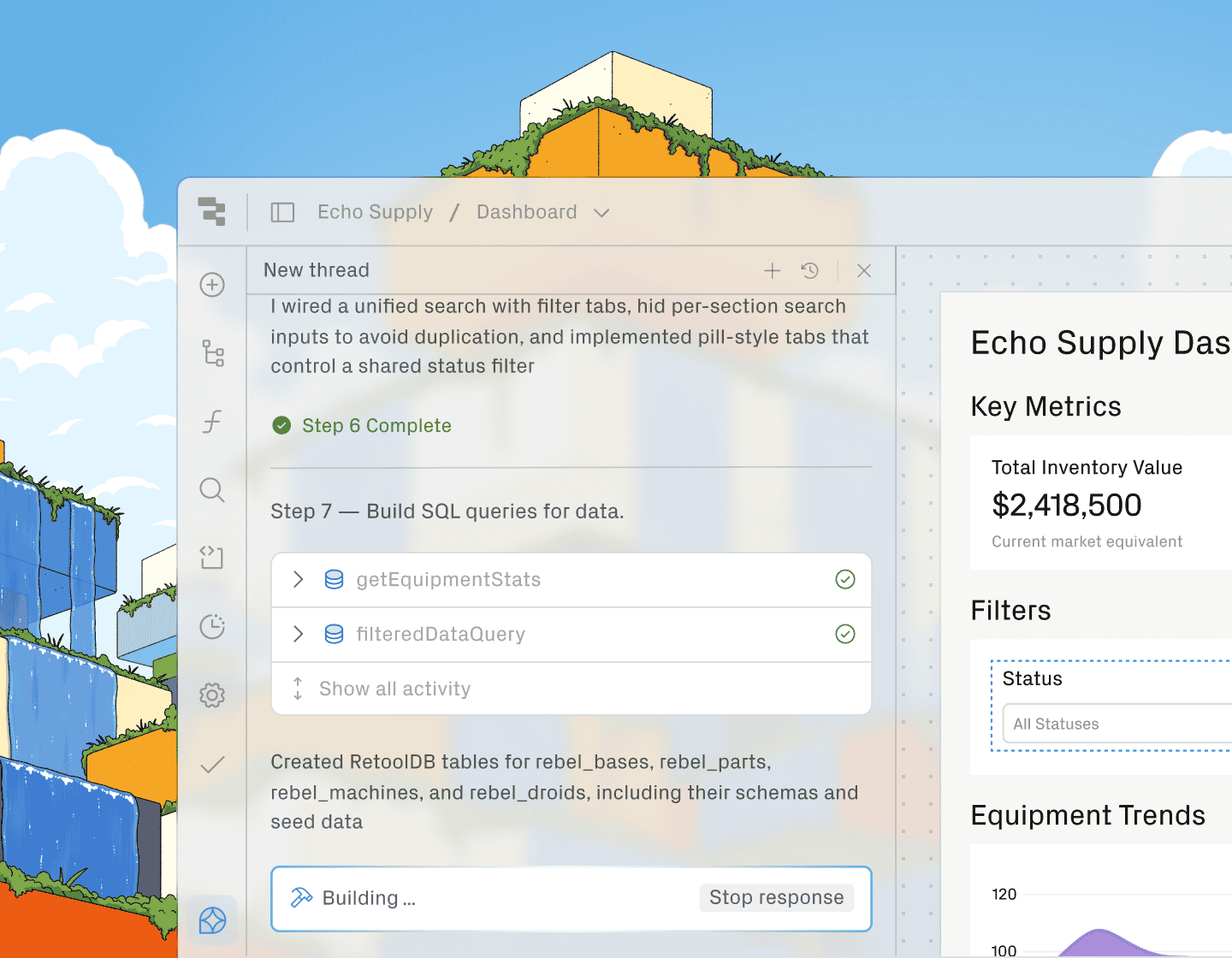This screenshot has height=958, width=1232.
Task: Open the functions panel with f icon
Action: 211,422
